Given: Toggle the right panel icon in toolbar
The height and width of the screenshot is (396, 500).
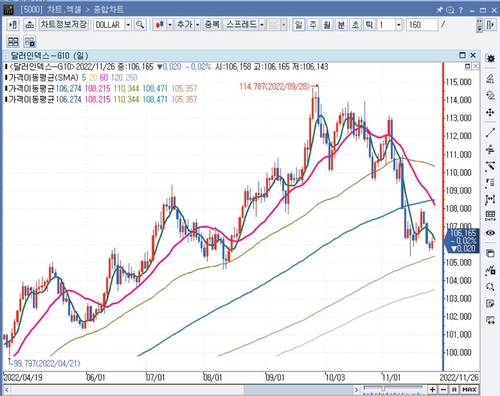Looking at the screenshot, I should [x=490, y=25].
